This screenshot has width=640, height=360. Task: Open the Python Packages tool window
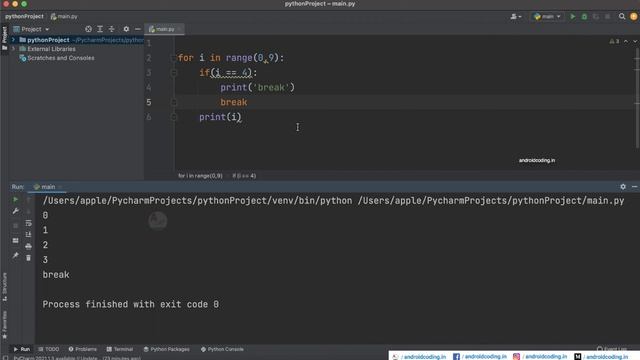point(167,349)
